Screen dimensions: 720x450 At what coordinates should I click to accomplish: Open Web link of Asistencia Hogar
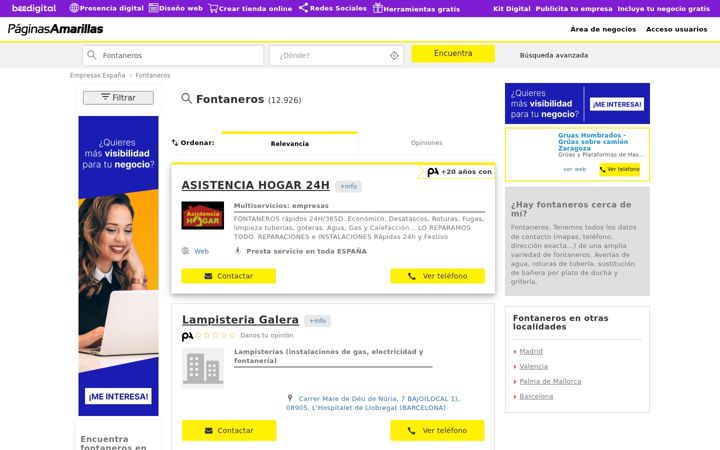click(201, 251)
